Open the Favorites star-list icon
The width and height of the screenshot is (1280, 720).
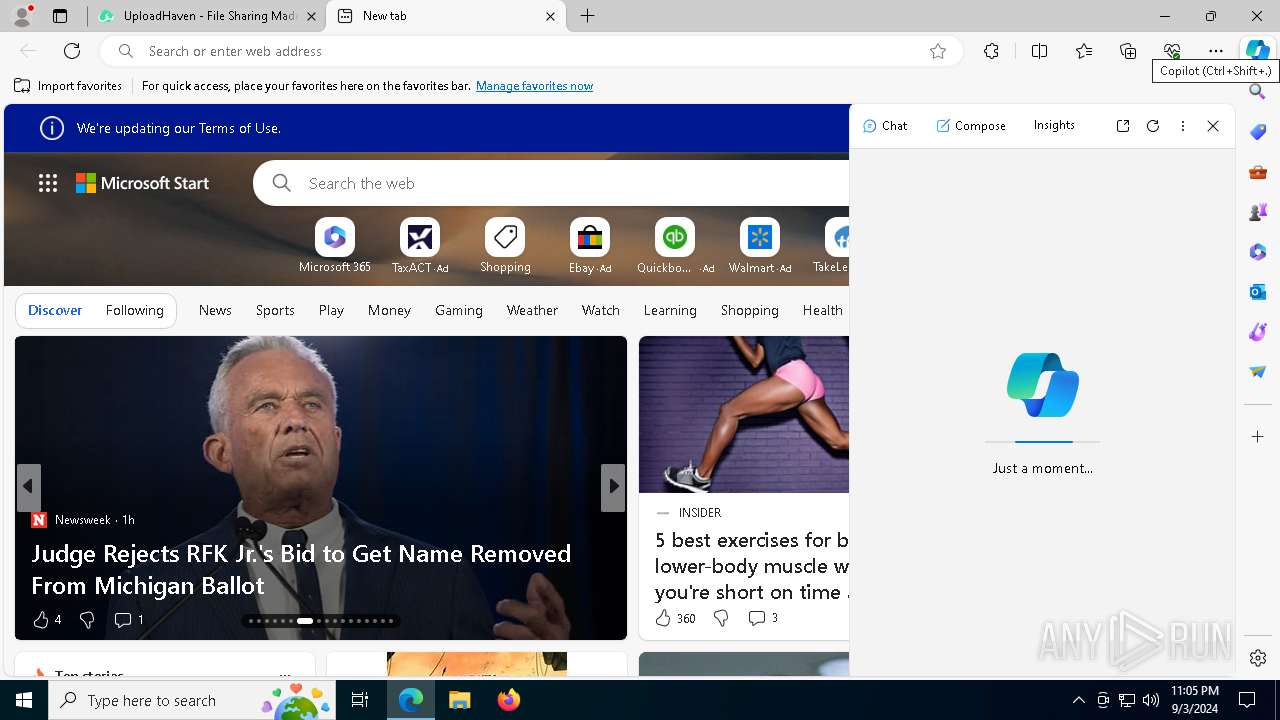(1084, 51)
